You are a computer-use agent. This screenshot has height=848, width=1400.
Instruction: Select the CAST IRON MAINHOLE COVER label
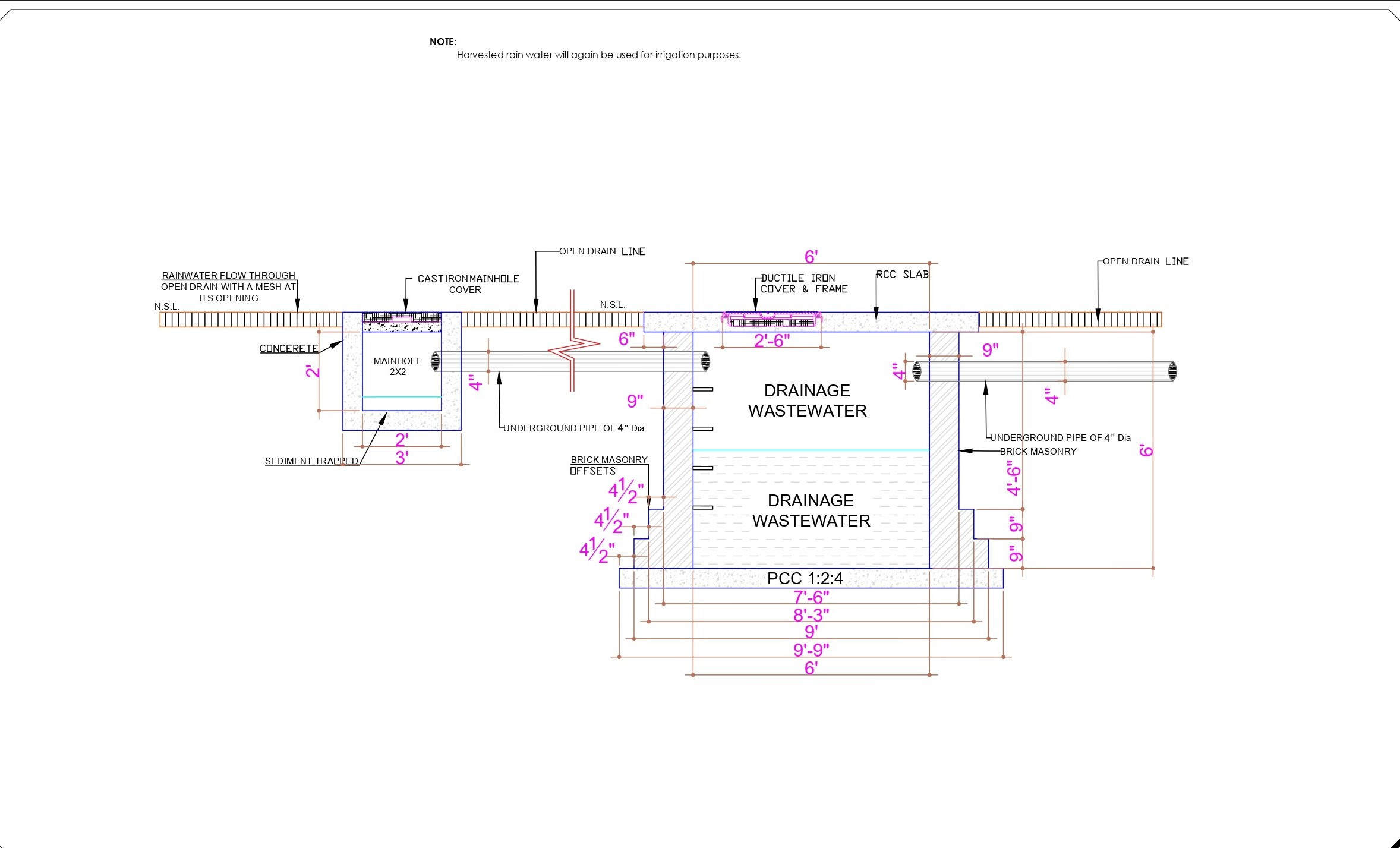468,284
